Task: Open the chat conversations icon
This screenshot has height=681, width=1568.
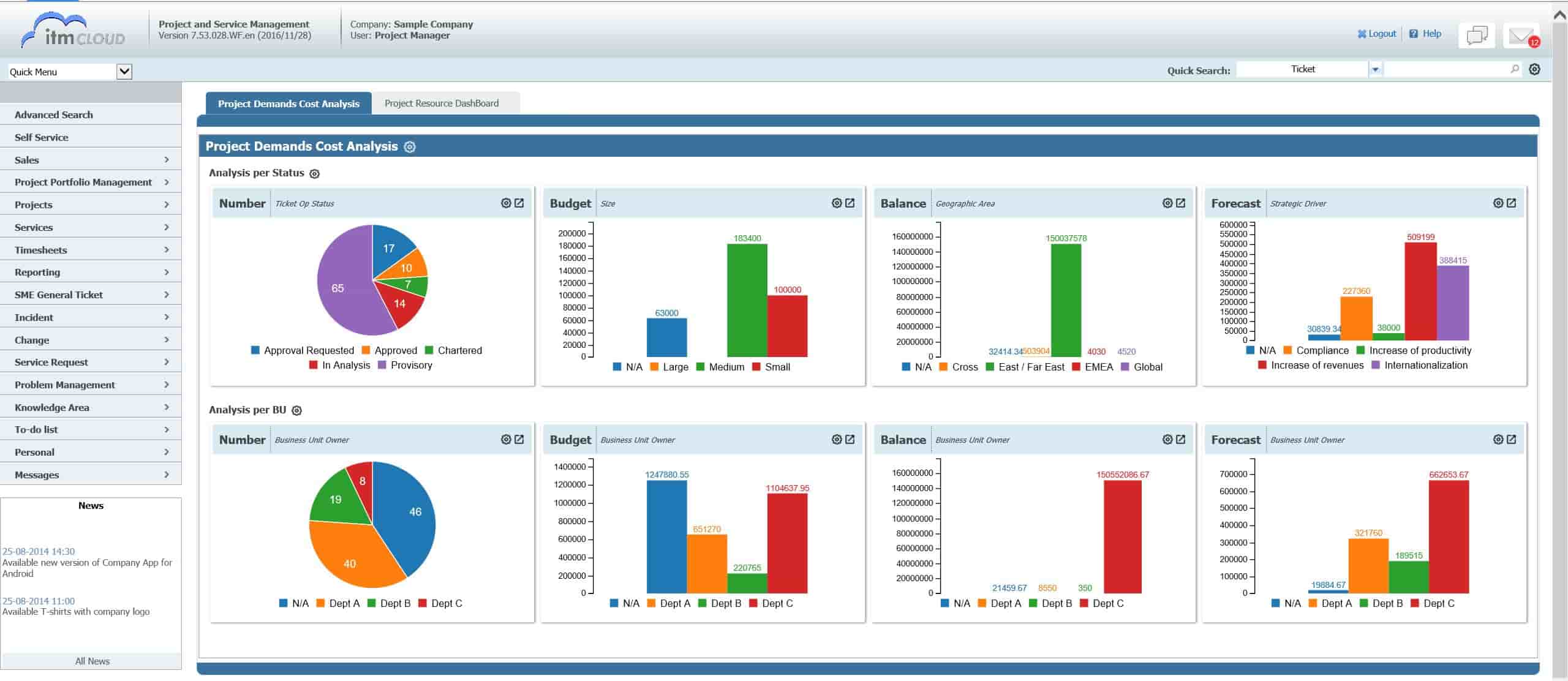Action: pyautogui.click(x=1477, y=35)
